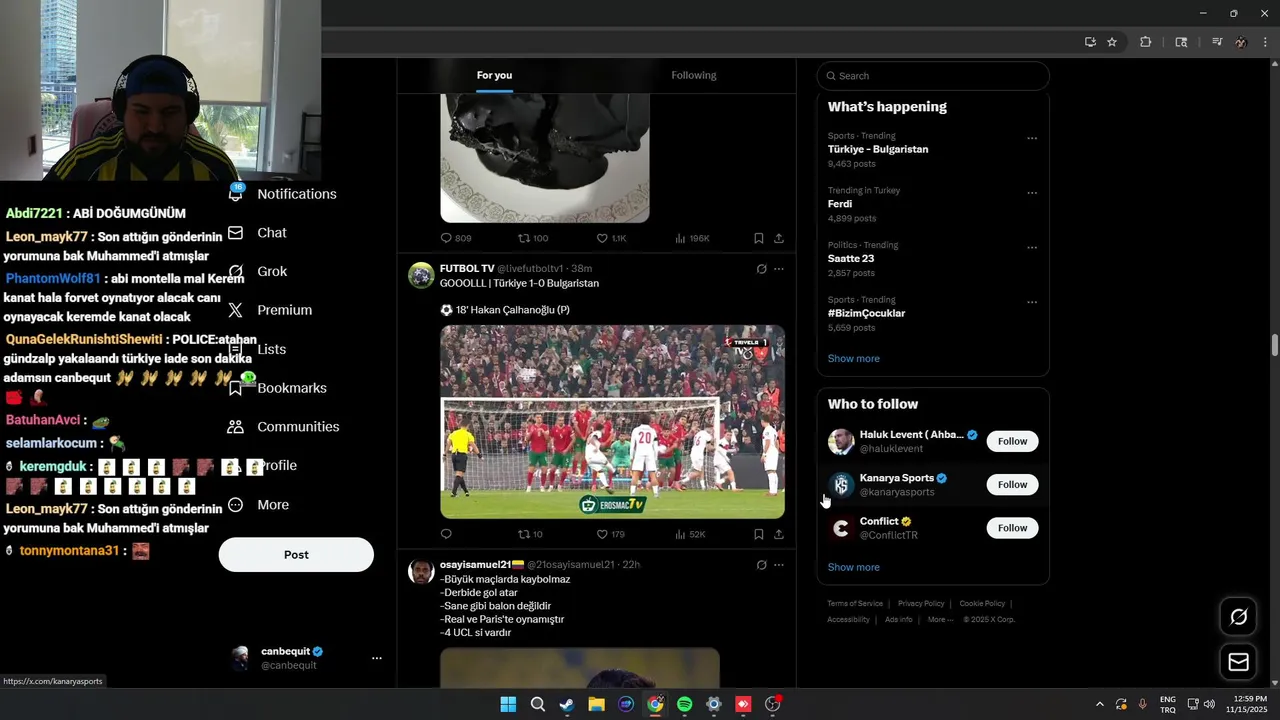The width and height of the screenshot is (1280, 720).
Task: Click the Chat envelope icon in sidebar
Action: click(x=235, y=233)
